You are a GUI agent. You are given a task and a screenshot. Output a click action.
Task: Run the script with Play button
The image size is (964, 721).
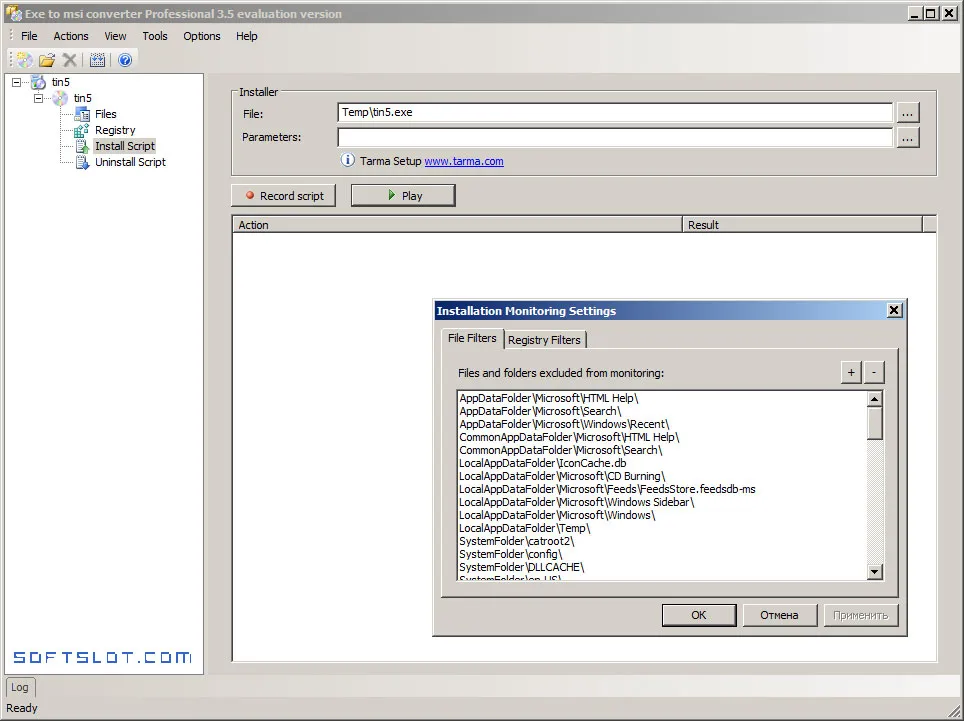click(x=403, y=195)
